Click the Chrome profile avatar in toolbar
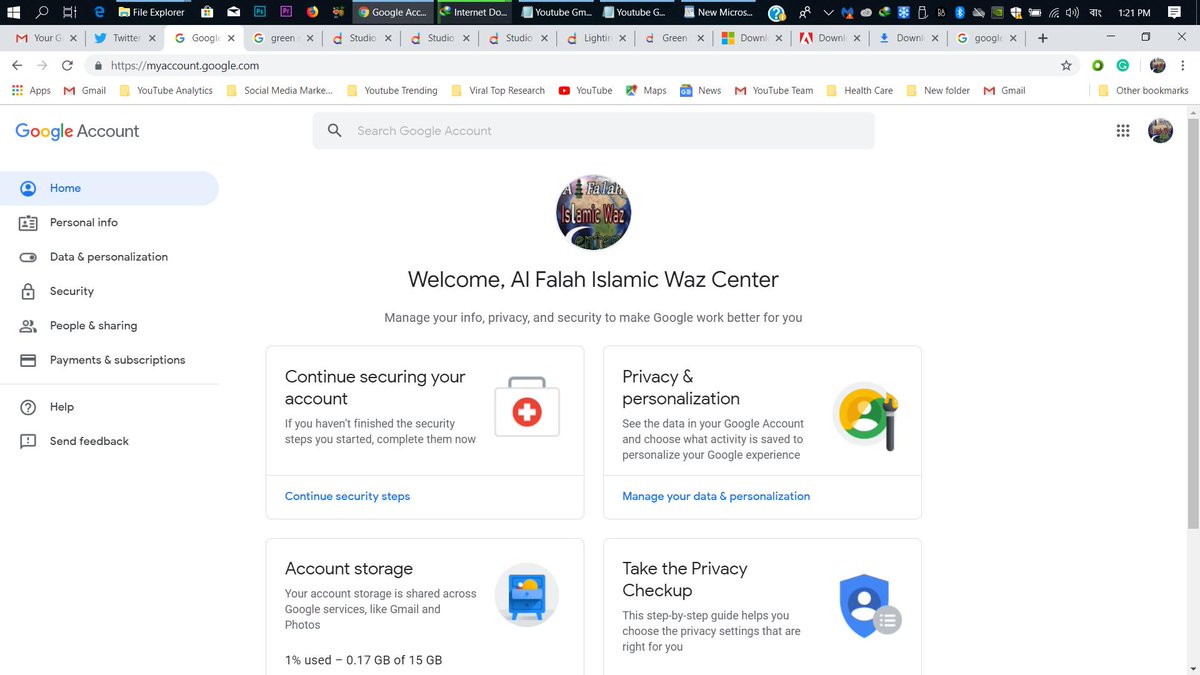Screen dimensions: 1200x675 click(x=1158, y=65)
